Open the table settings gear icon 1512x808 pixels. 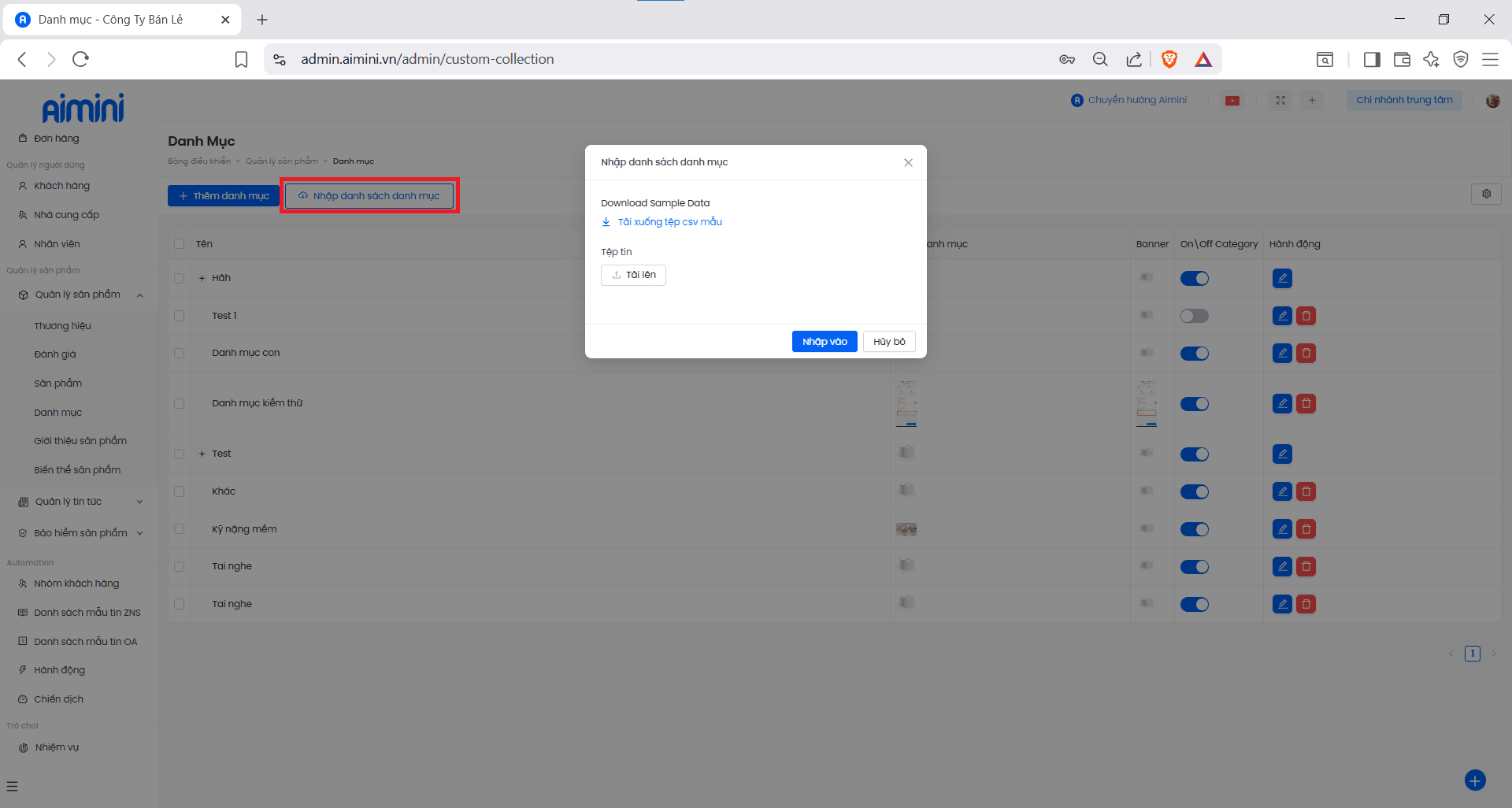click(x=1486, y=194)
